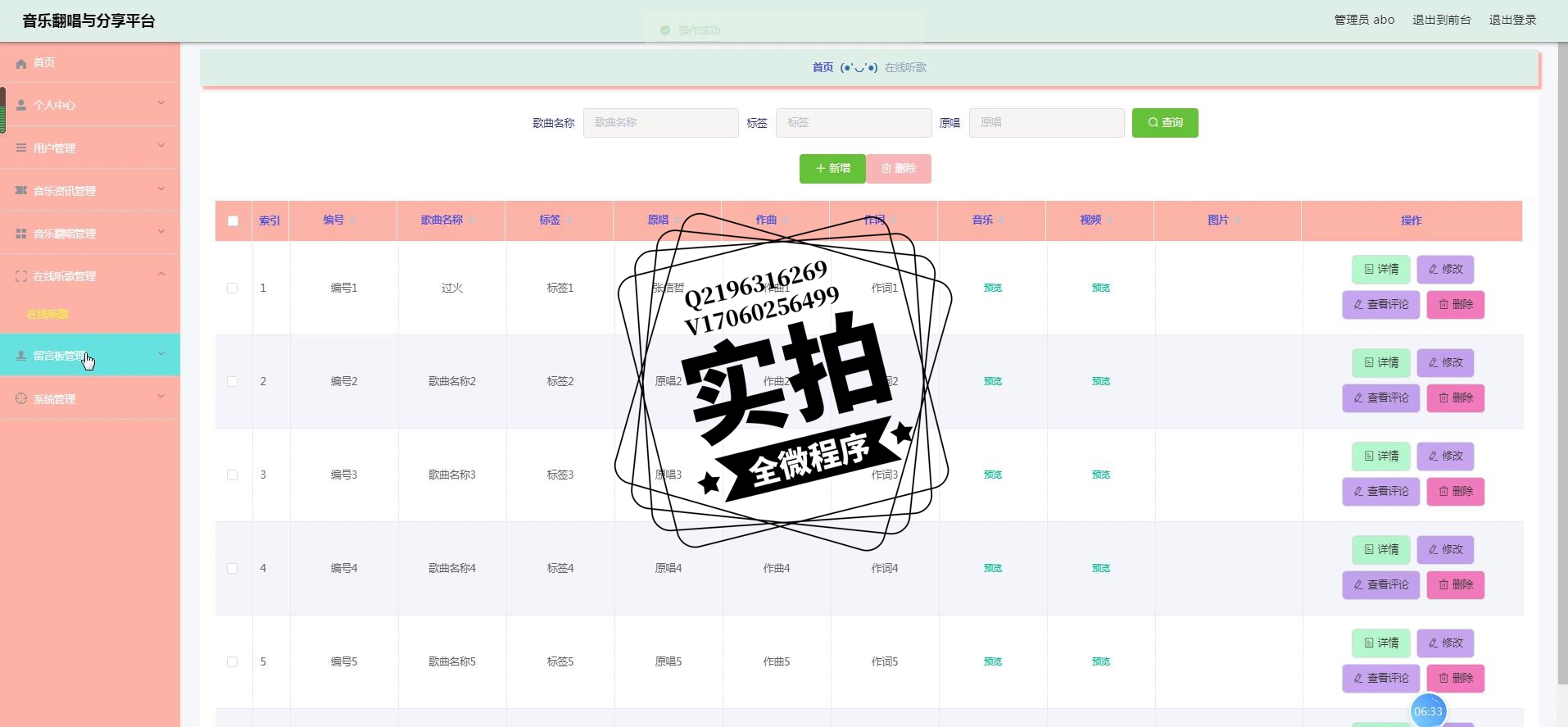Viewport: 1568px width, 727px height.
Task: Click 查看评论 for row 3
Action: coord(1380,492)
